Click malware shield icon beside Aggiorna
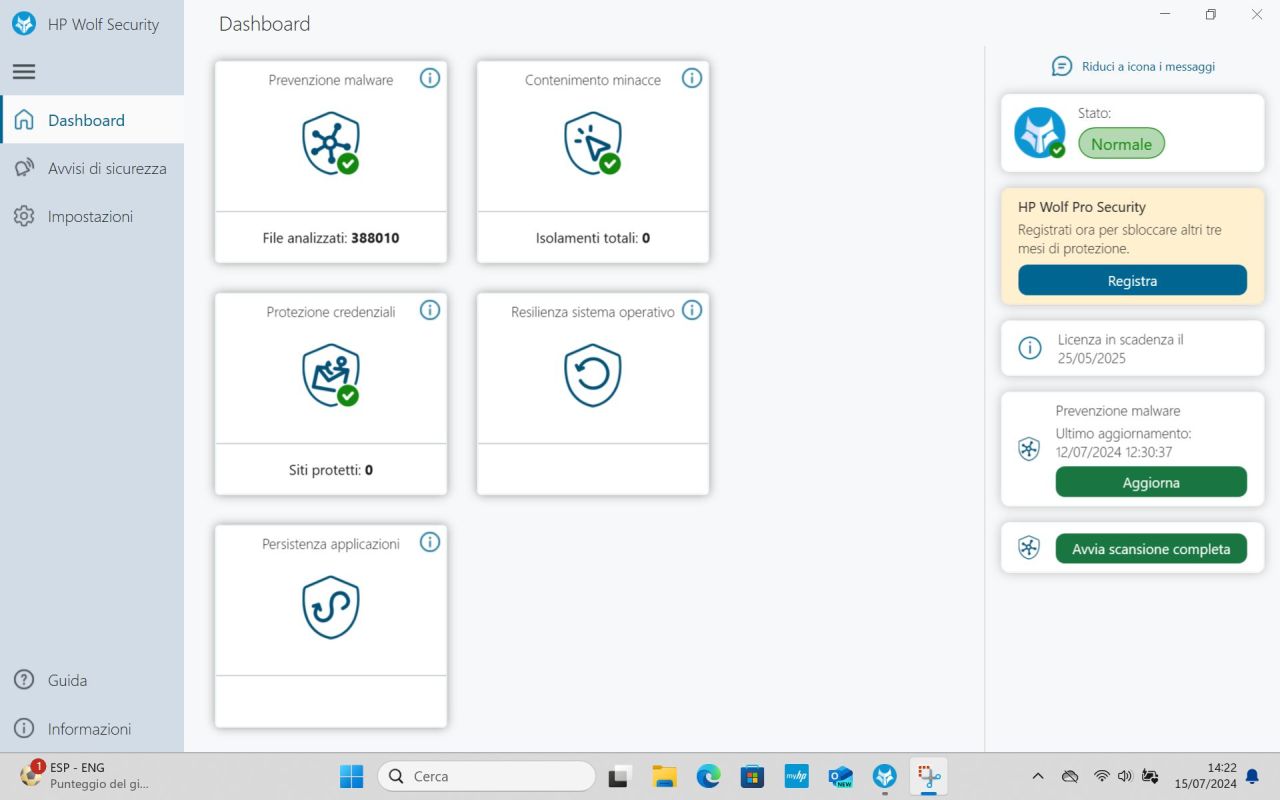 [x=1029, y=449]
